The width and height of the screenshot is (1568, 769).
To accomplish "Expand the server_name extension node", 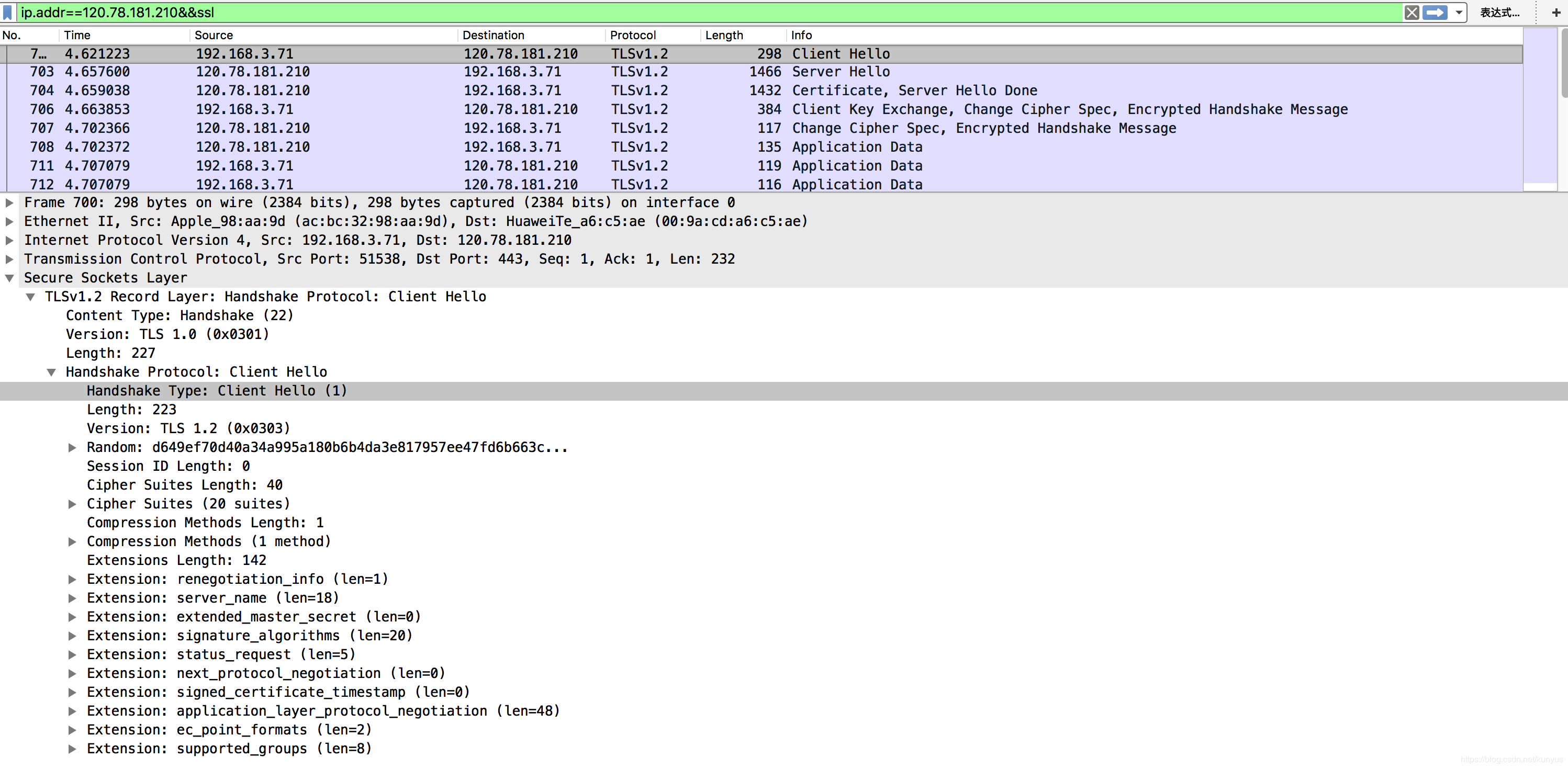I will pos(72,598).
